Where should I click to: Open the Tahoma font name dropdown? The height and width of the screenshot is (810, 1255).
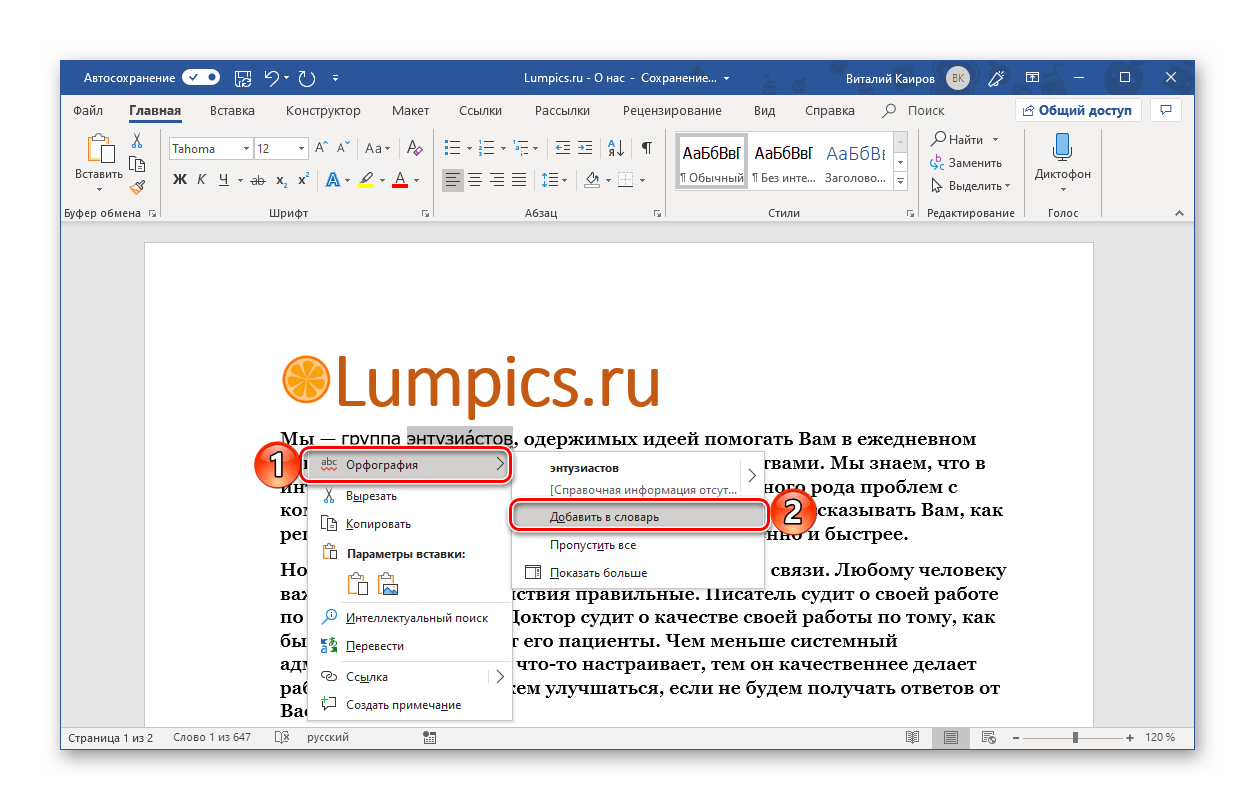210,149
